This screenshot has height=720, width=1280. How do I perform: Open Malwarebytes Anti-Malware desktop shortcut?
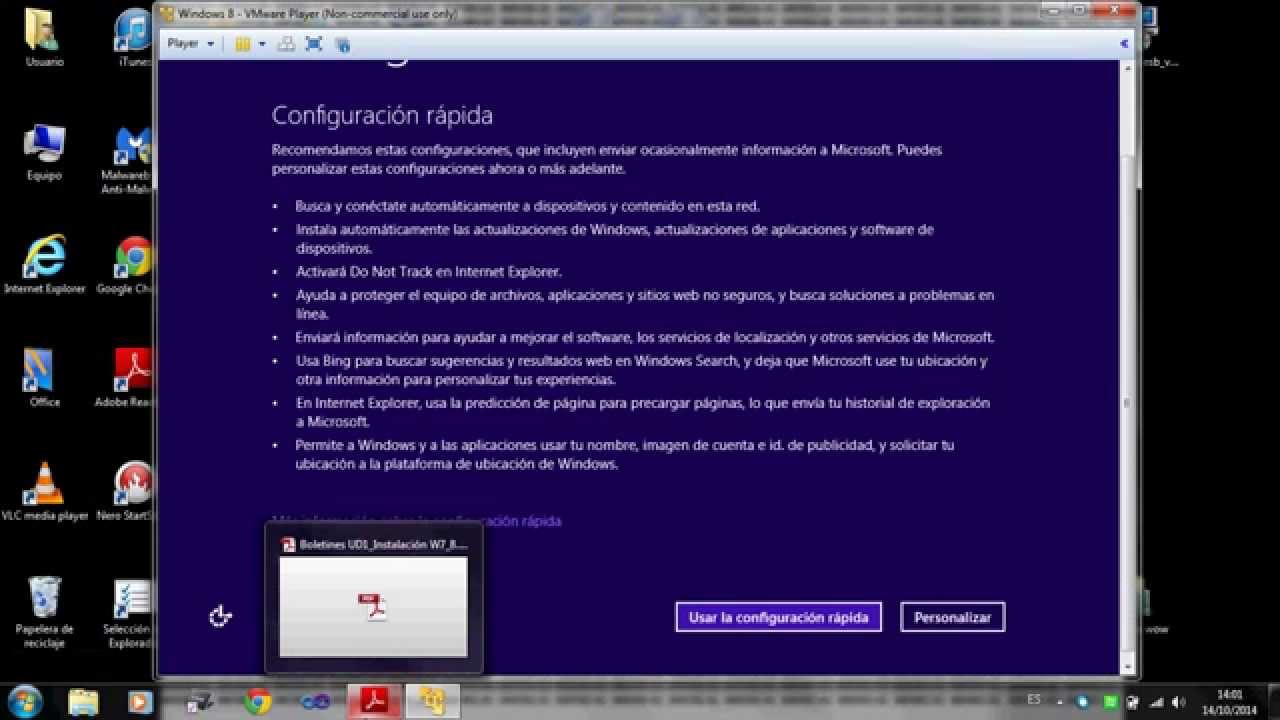[131, 160]
